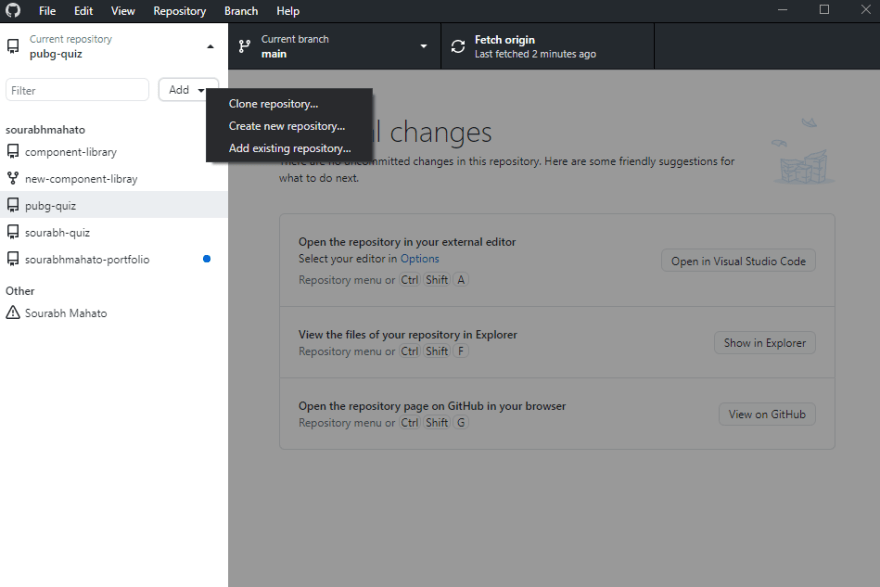Open the Edit menu
Image resolution: width=880 pixels, height=587 pixels.
click(x=83, y=11)
